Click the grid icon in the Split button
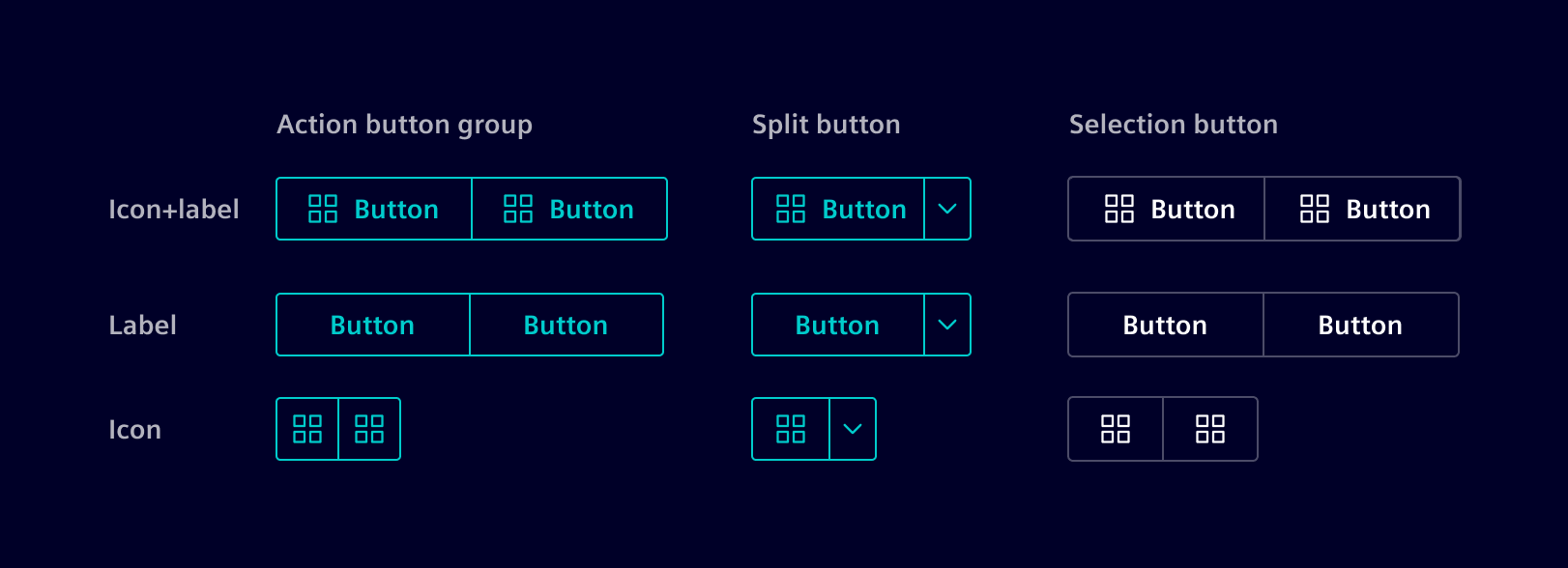The image size is (1568, 568). tap(790, 209)
